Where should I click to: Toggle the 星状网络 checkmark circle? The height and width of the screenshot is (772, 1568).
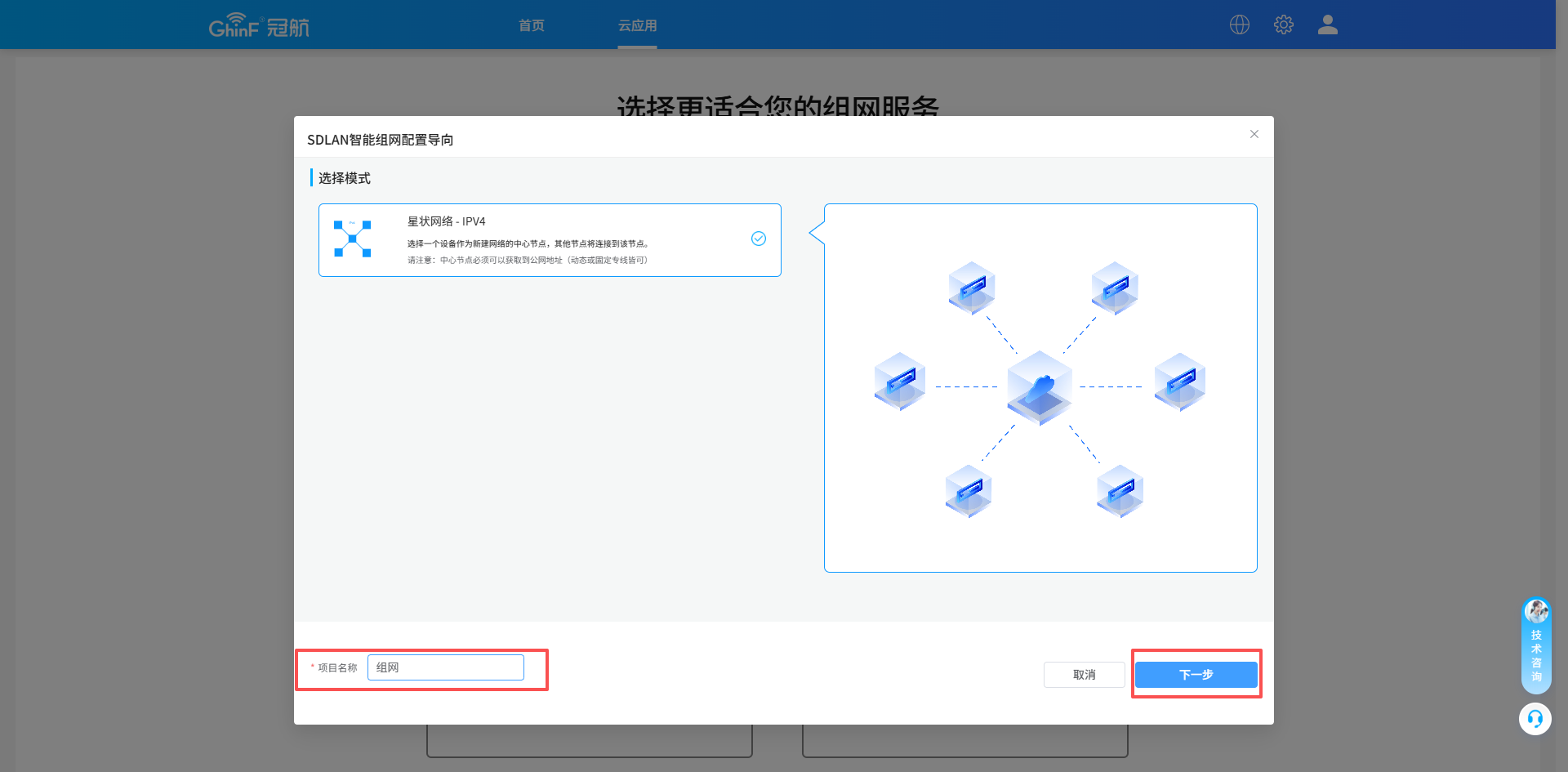(758, 239)
